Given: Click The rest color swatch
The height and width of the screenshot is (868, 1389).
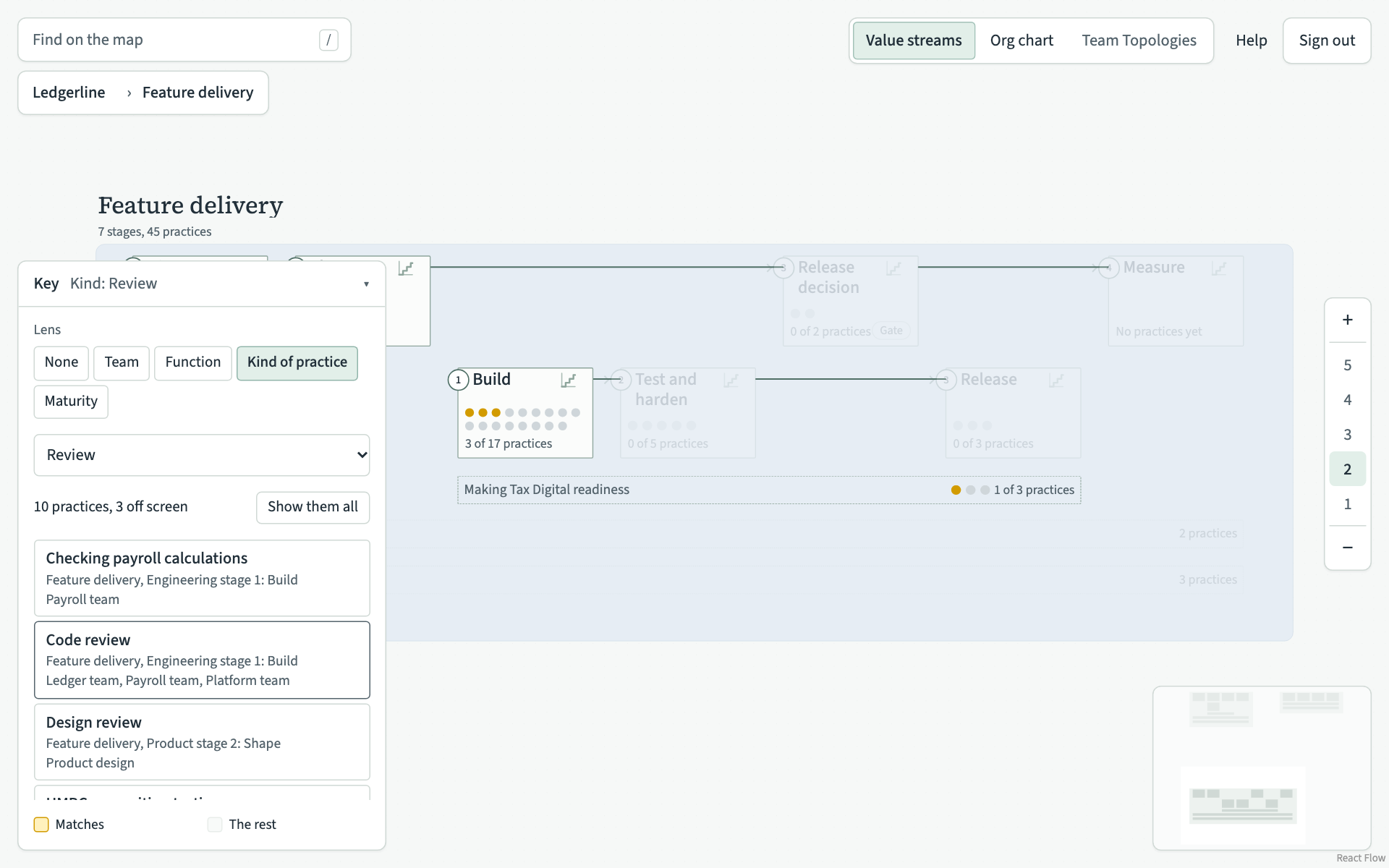Looking at the screenshot, I should click(215, 825).
